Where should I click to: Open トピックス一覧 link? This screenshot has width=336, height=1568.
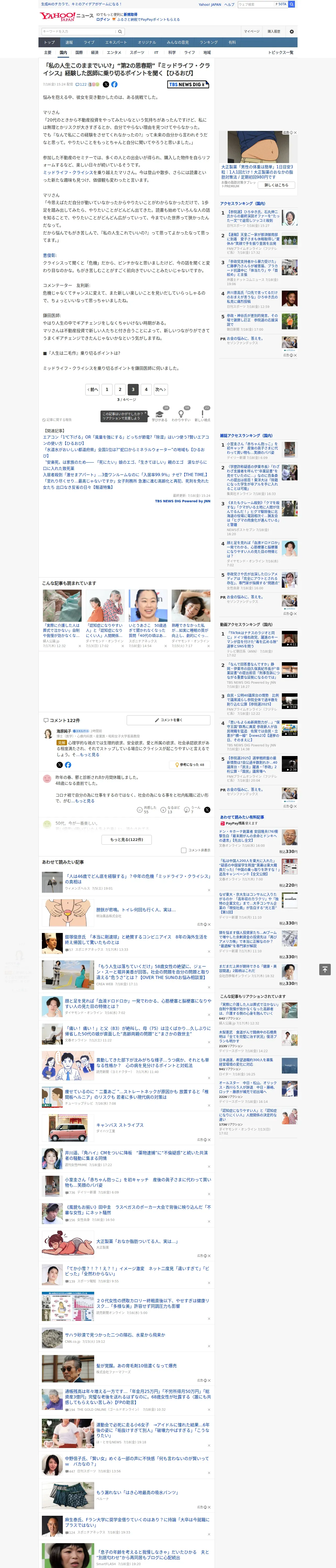(281, 52)
